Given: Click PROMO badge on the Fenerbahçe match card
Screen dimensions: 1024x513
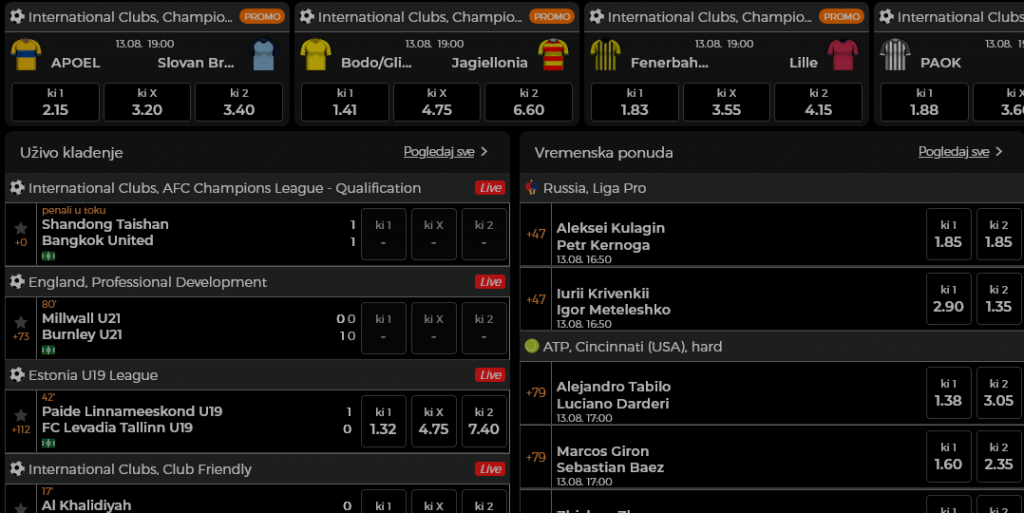Looking at the screenshot, I should coord(841,17).
